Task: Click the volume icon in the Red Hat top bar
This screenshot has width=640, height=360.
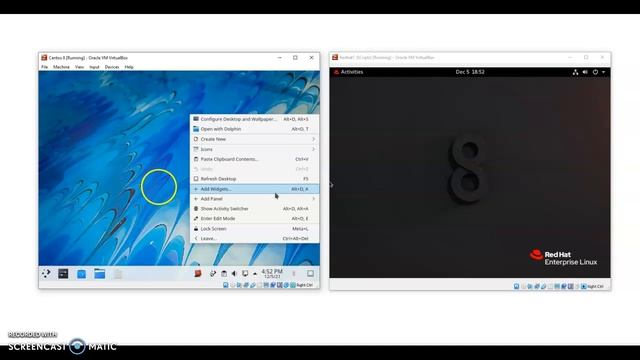Action: [585, 72]
